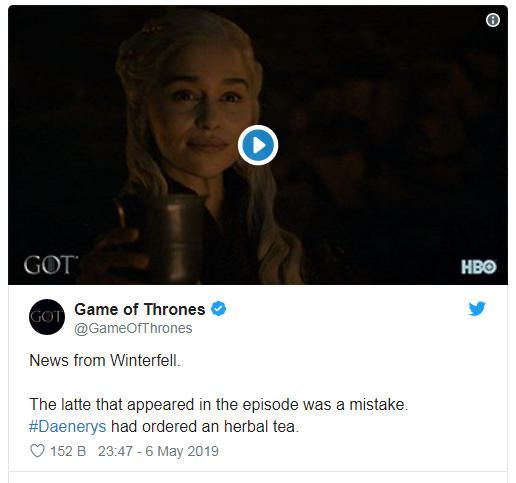Click the latte mistake sentence text

point(219,405)
